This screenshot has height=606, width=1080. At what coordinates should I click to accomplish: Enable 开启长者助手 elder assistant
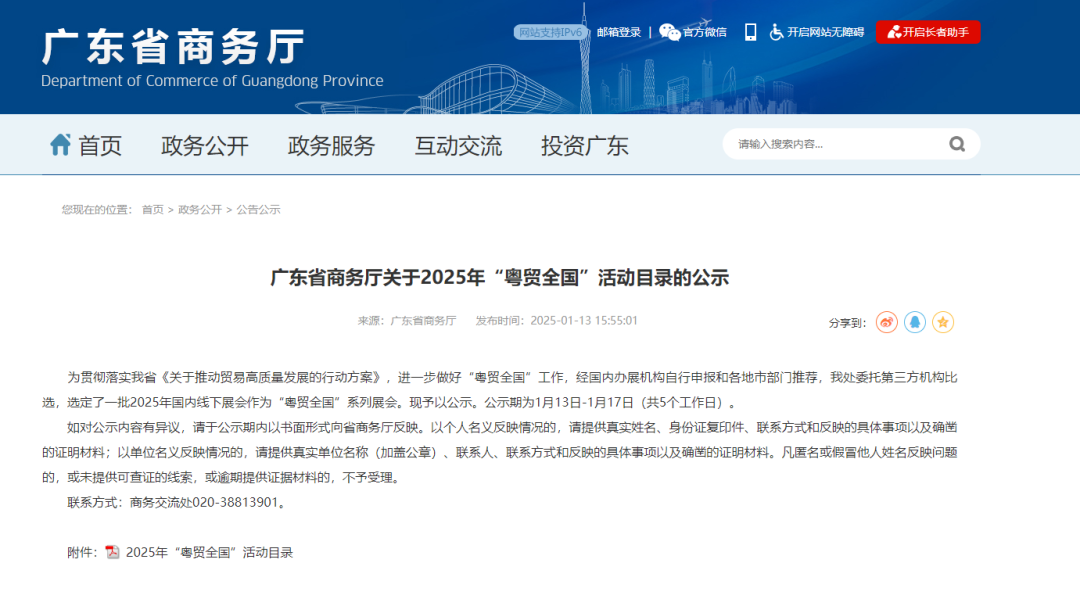[x=928, y=31]
